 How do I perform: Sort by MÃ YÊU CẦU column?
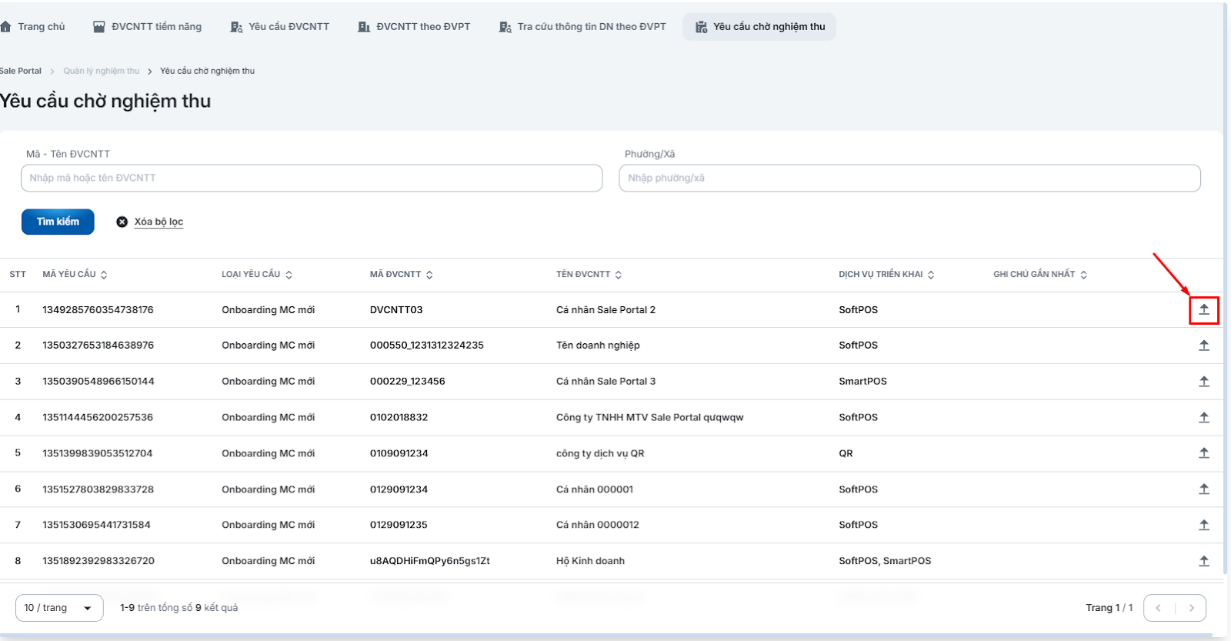[x=104, y=275]
